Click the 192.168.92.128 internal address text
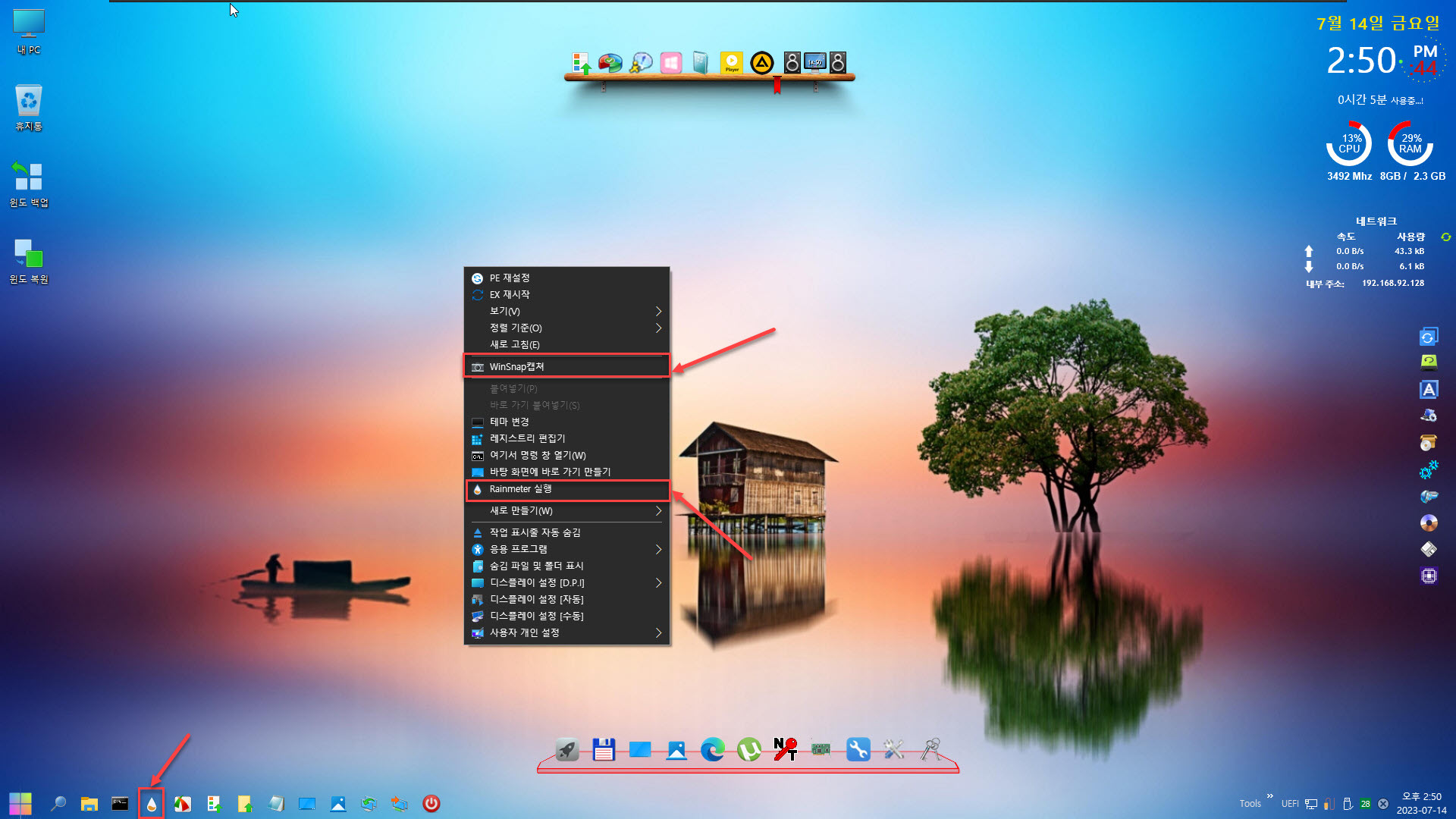 (1393, 284)
